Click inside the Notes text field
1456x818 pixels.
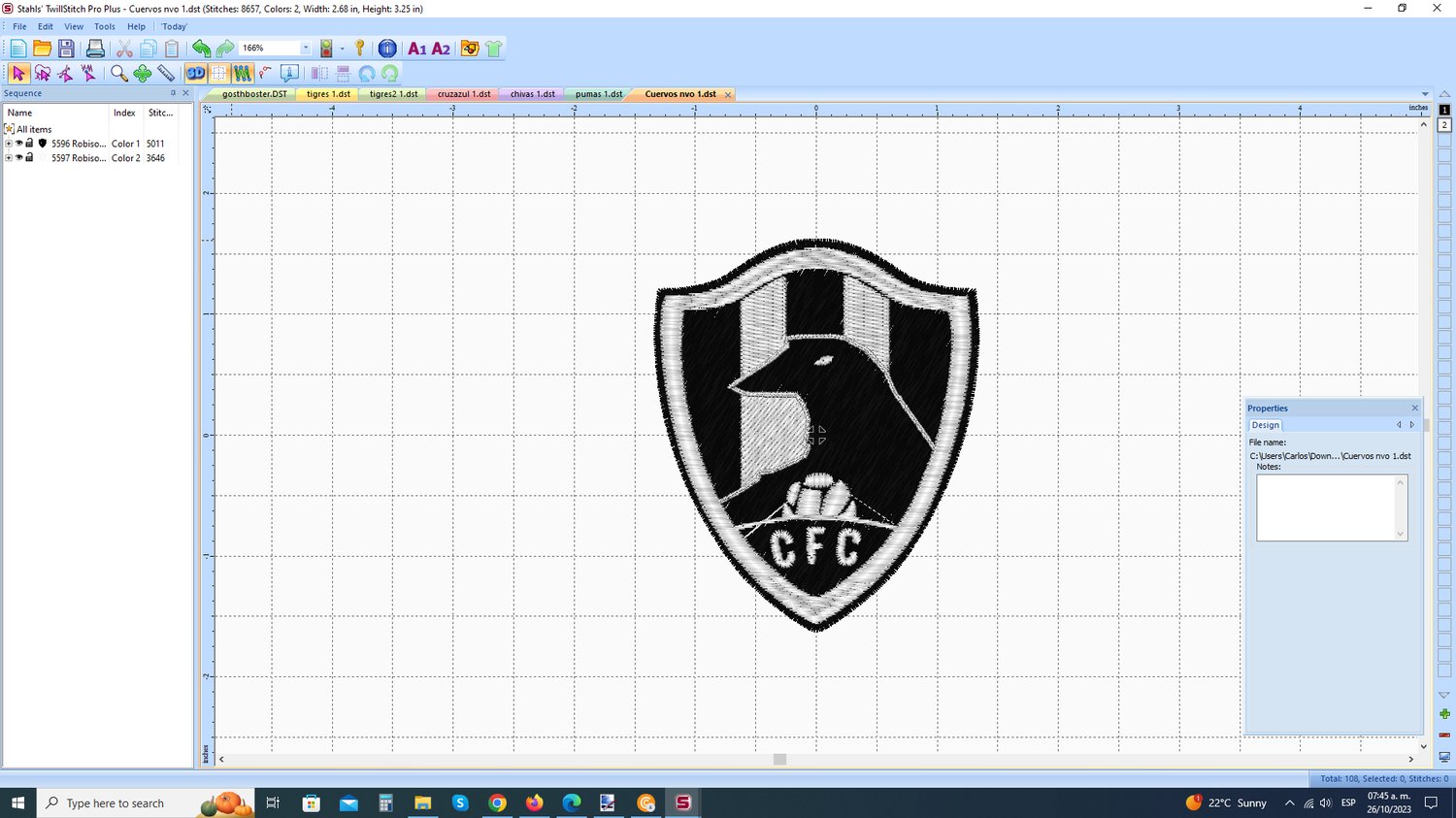pyautogui.click(x=1327, y=507)
